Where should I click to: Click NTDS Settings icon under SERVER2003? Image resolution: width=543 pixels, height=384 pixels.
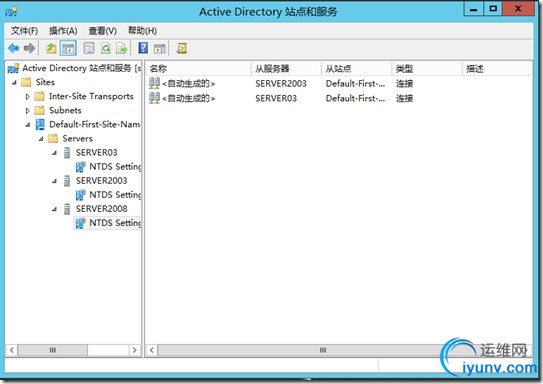click(x=80, y=195)
